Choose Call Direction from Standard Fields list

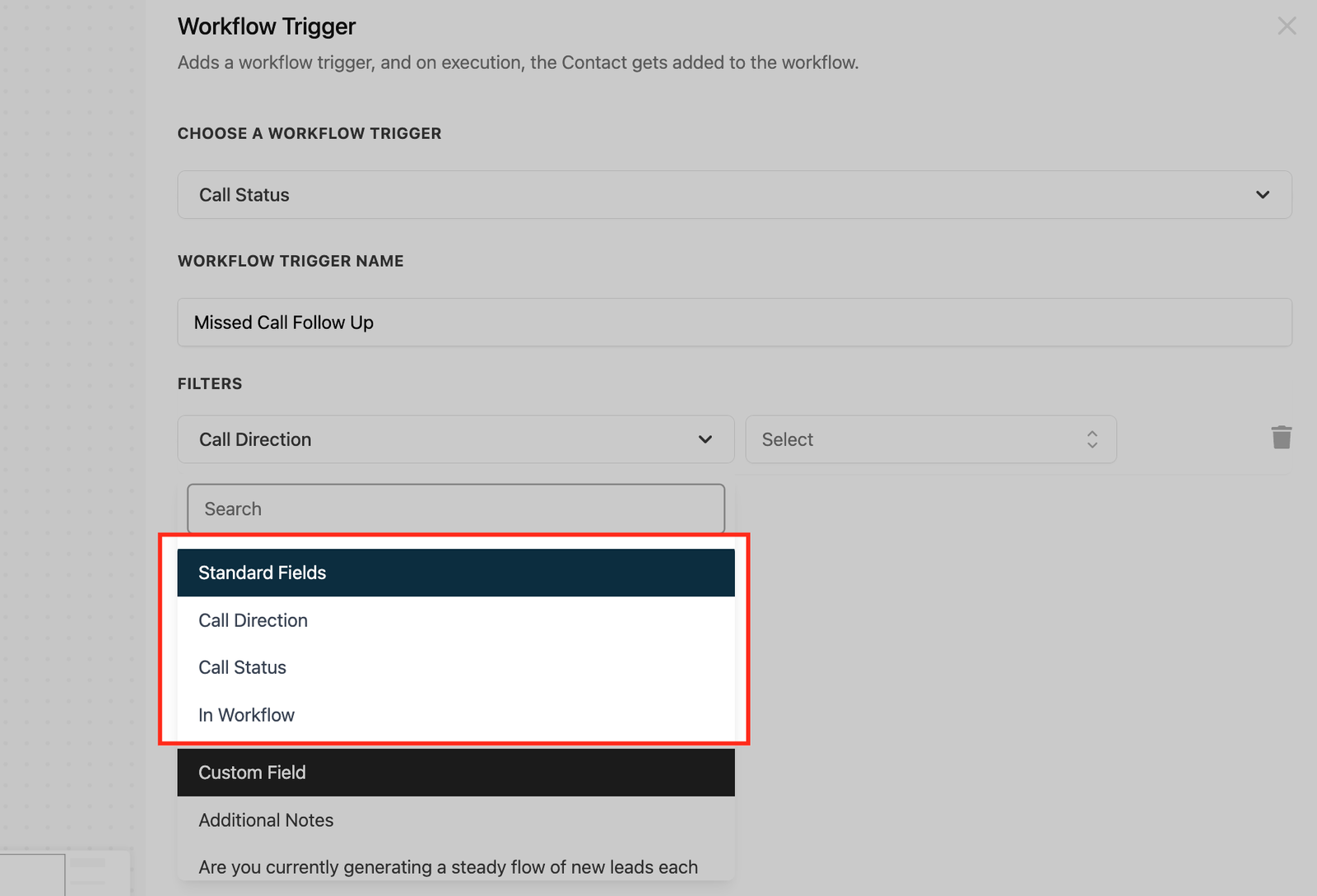(x=254, y=620)
